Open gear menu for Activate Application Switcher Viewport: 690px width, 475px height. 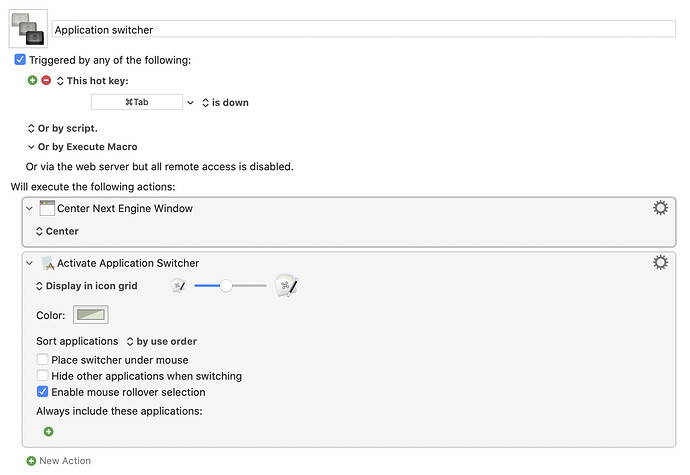click(x=659, y=262)
